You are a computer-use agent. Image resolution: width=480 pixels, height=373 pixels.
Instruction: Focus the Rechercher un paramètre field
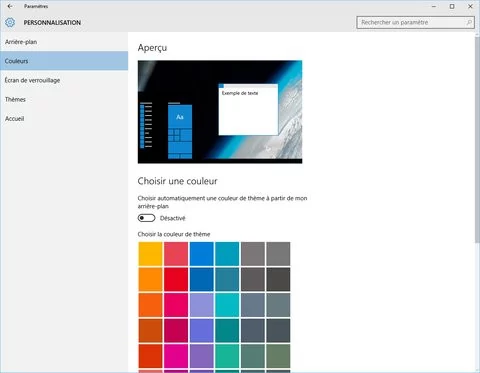click(x=415, y=22)
